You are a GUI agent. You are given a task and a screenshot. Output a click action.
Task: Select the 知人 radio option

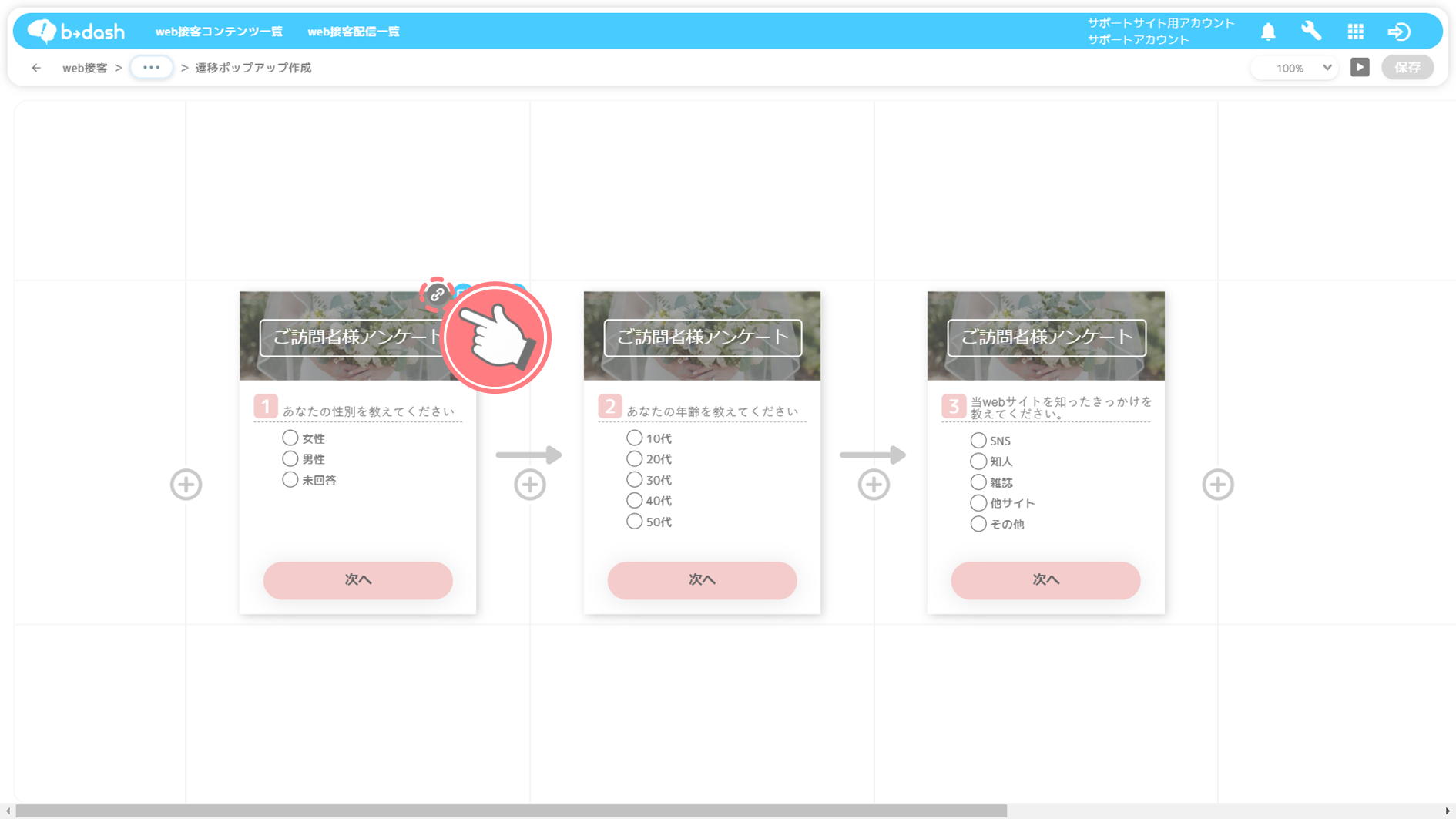[978, 461]
